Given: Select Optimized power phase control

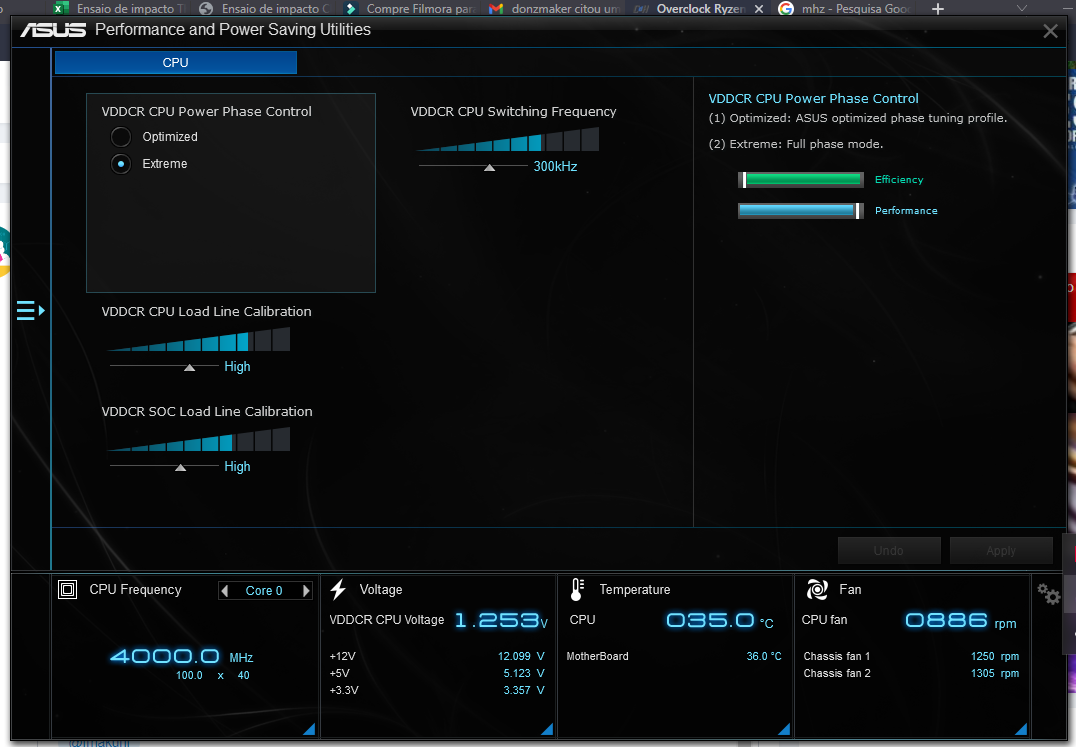Looking at the screenshot, I should pos(121,137).
